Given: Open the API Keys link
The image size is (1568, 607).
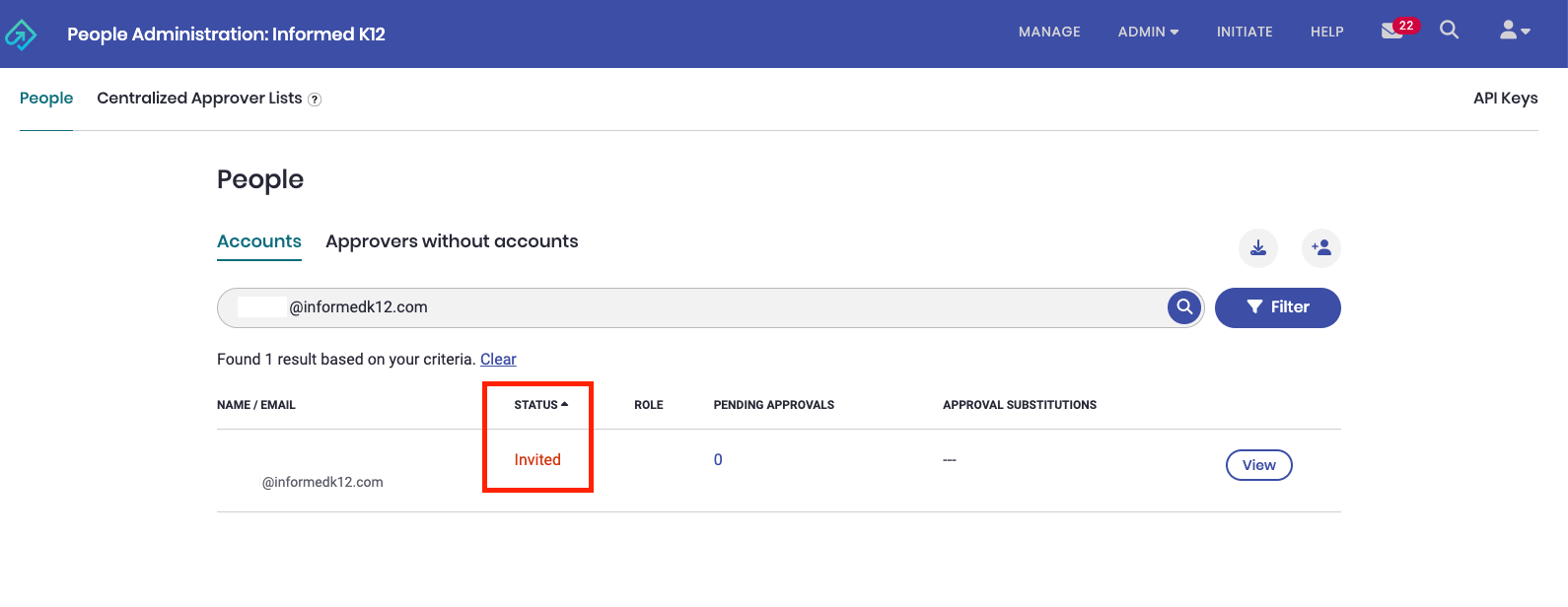Looking at the screenshot, I should [x=1505, y=99].
